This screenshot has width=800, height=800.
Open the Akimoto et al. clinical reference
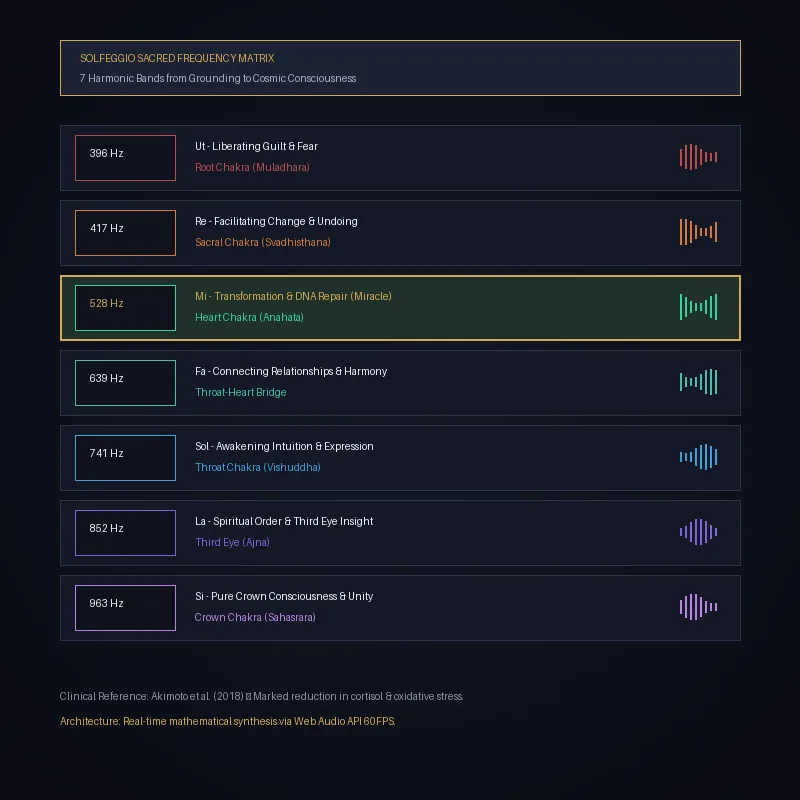coord(261,696)
